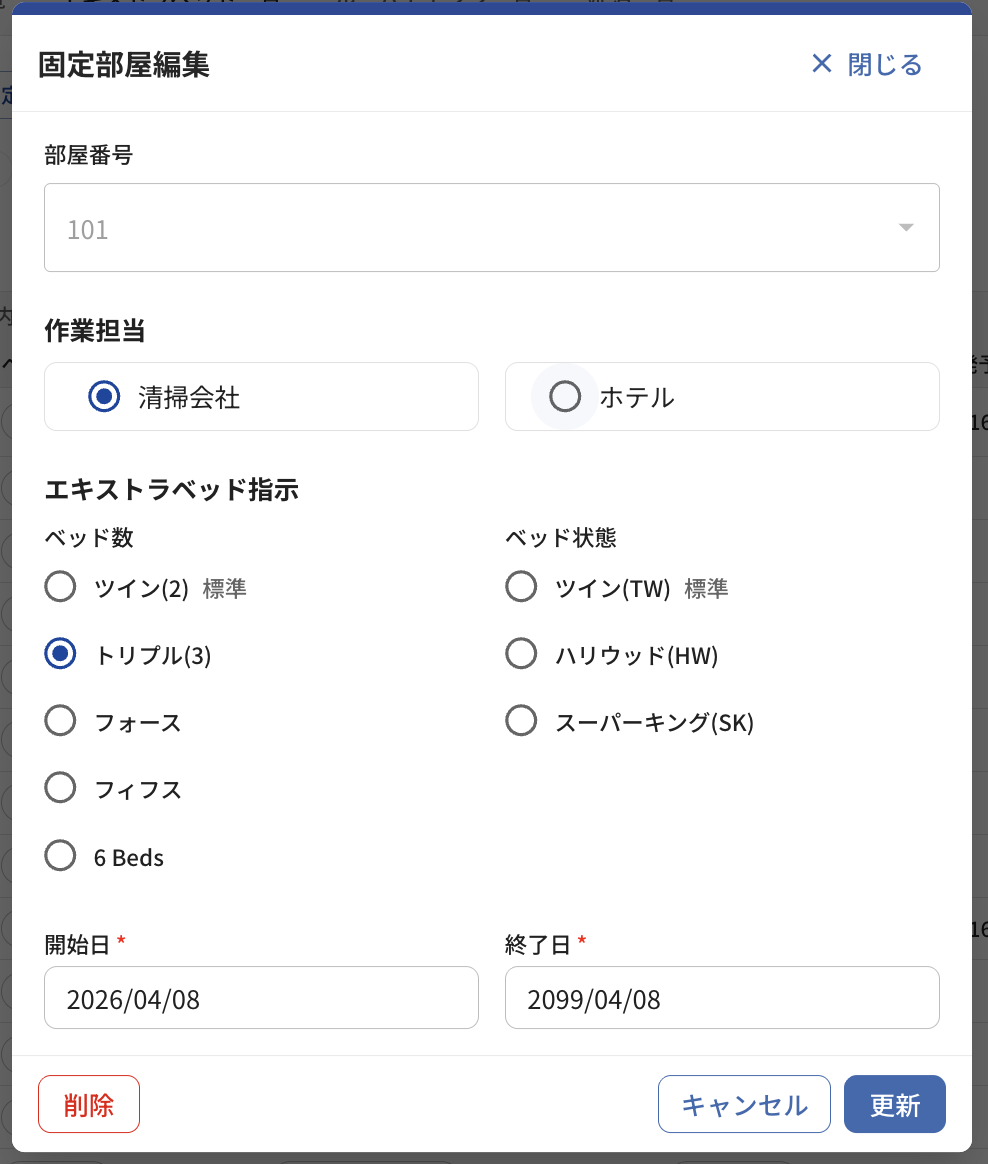Click the キャンセル button
The width and height of the screenshot is (988, 1164).
pyautogui.click(x=744, y=1104)
